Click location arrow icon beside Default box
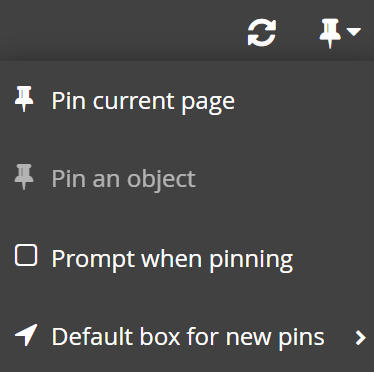Viewport: 374px width, 372px height. [26, 335]
